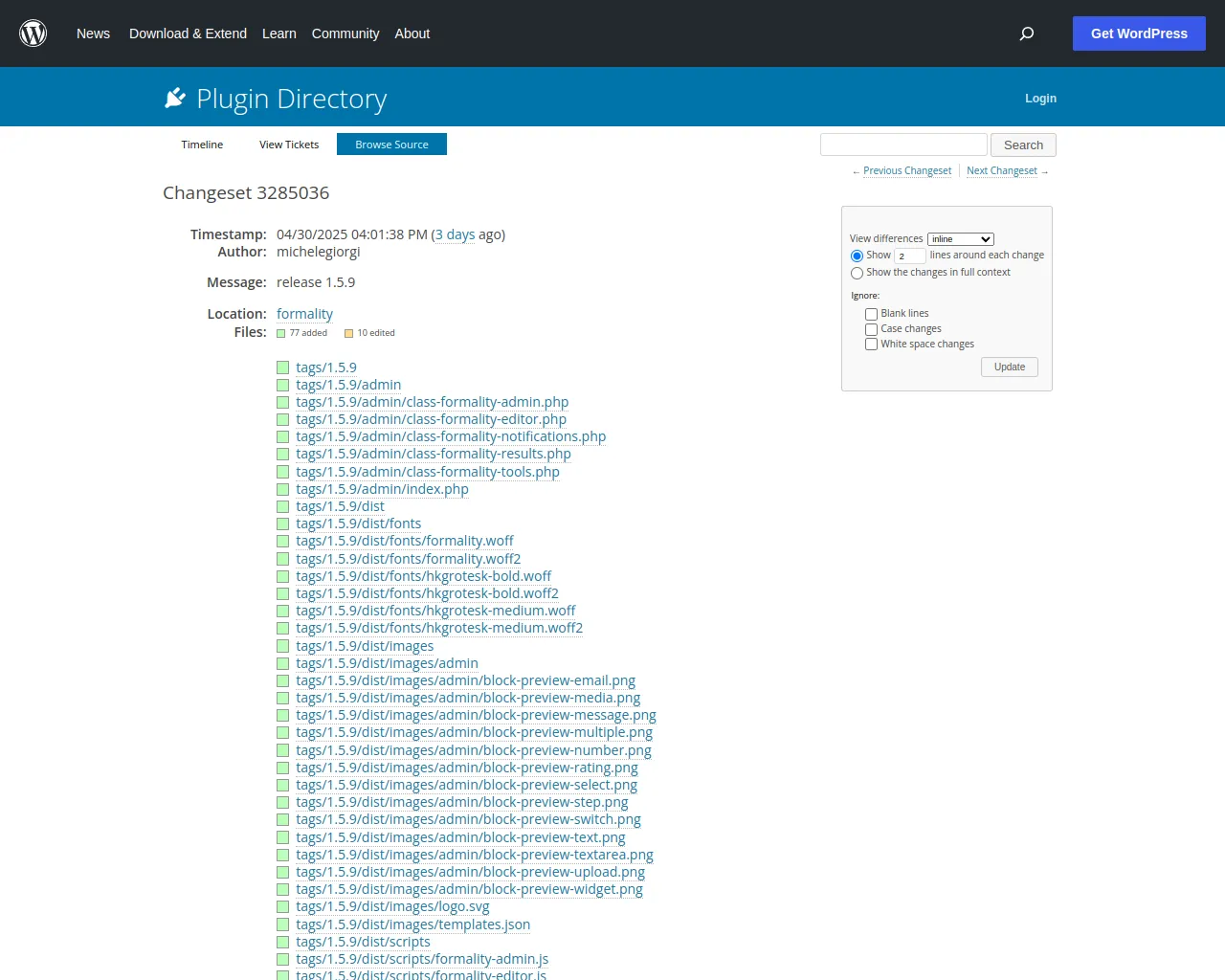Open tags/1.5.9/admin/class-formality-notifications.php
Screen dimensions: 1225x980
point(451,436)
